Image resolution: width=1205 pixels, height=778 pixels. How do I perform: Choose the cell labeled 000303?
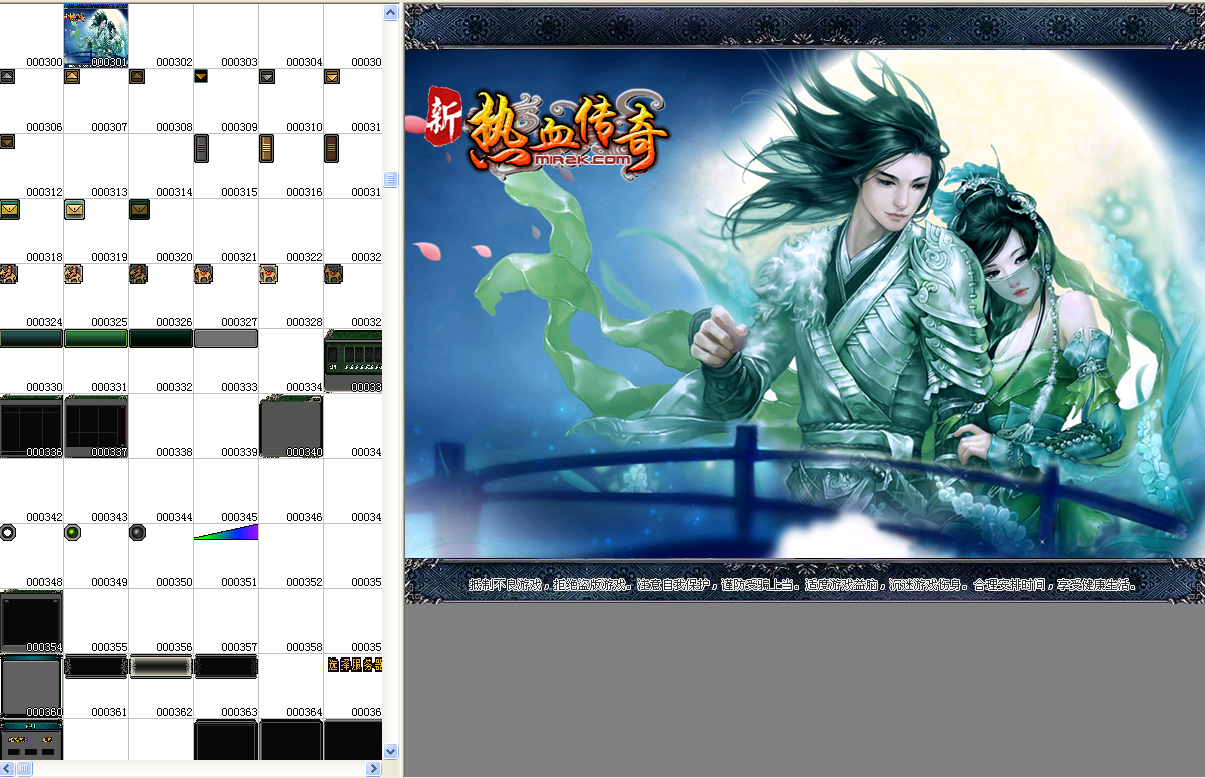click(226, 35)
